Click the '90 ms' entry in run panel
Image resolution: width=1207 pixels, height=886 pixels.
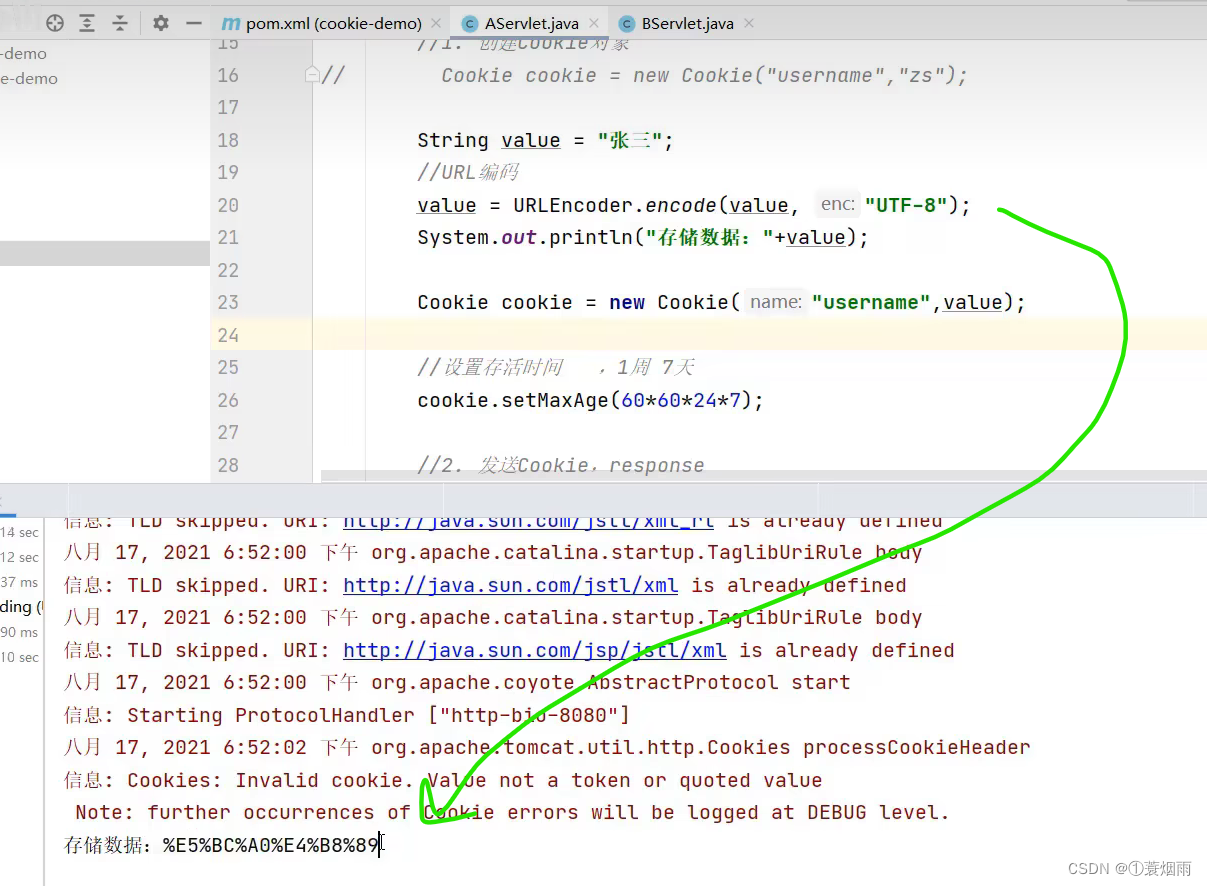click(19, 632)
